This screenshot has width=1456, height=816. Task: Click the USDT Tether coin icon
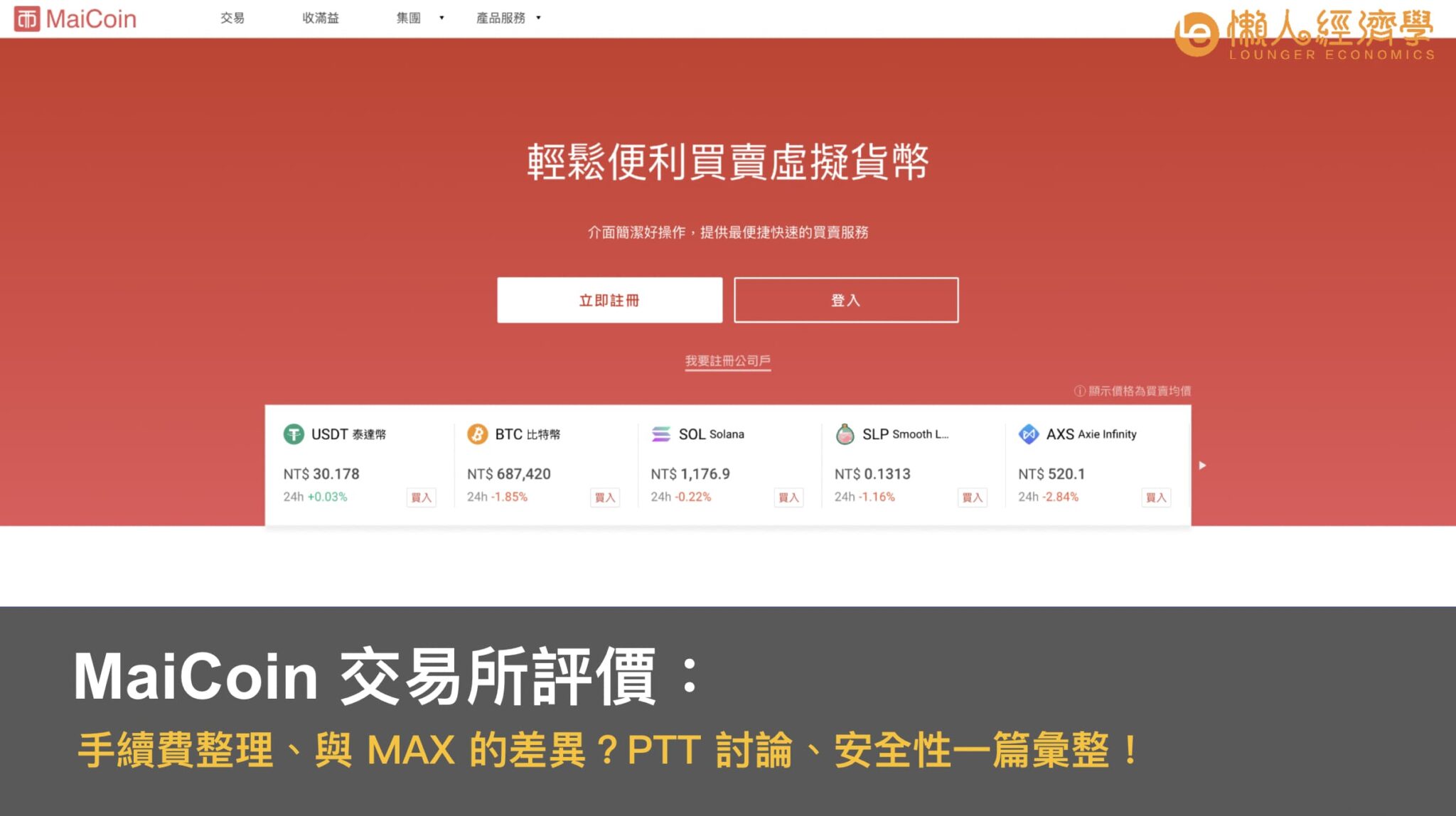click(x=294, y=434)
